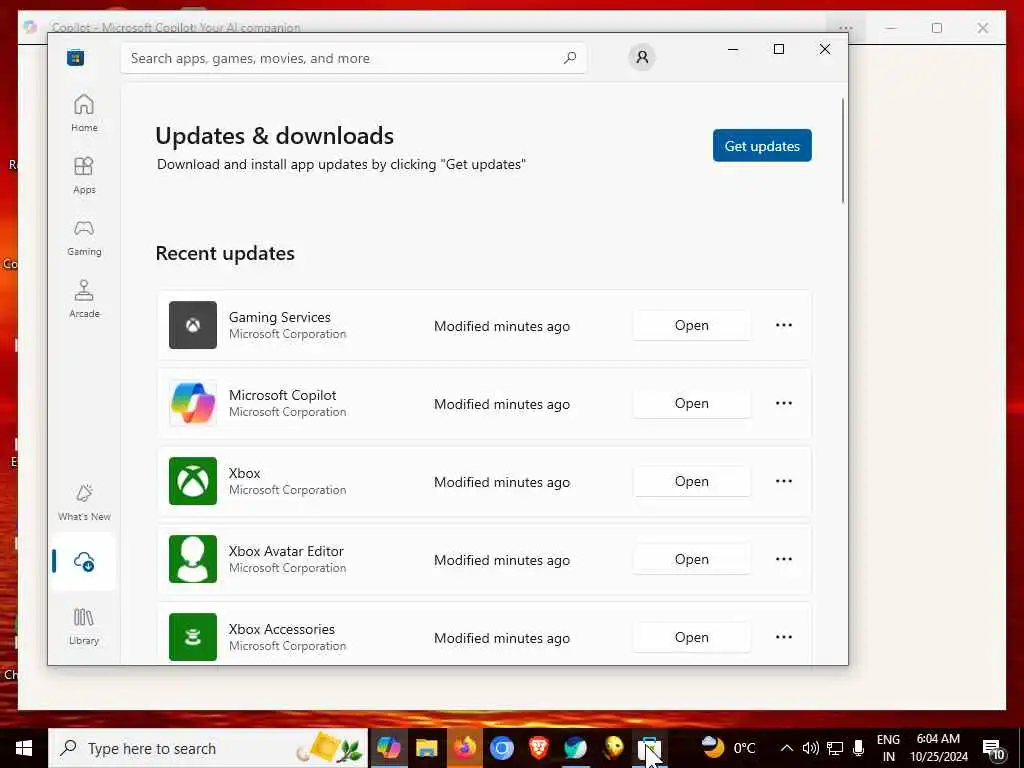Click Open for Xbox Accessories
This screenshot has height=768, width=1024.
point(692,637)
